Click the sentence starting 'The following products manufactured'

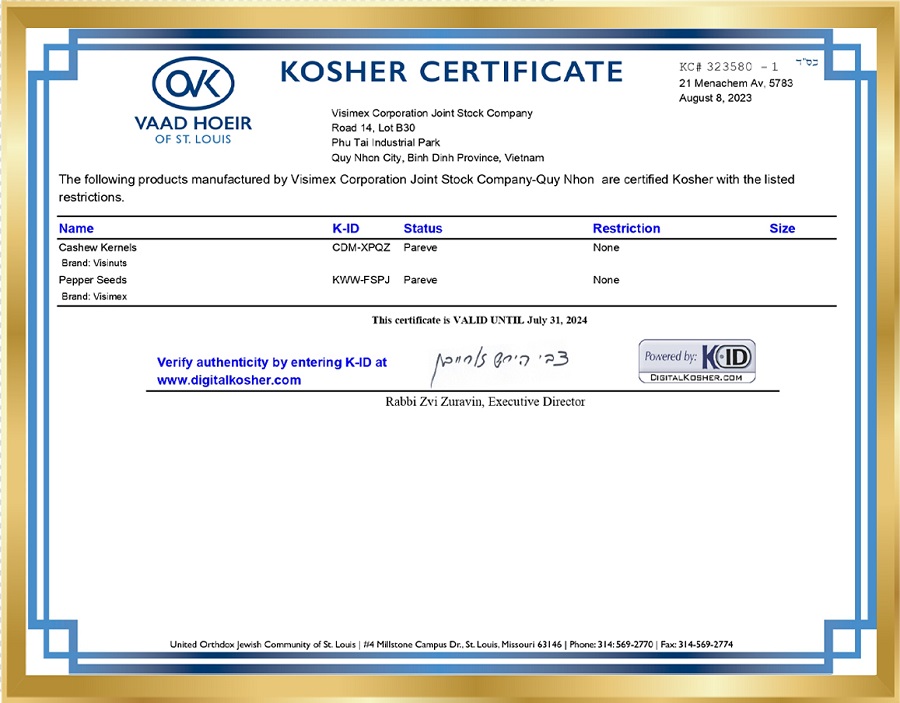pos(426,188)
